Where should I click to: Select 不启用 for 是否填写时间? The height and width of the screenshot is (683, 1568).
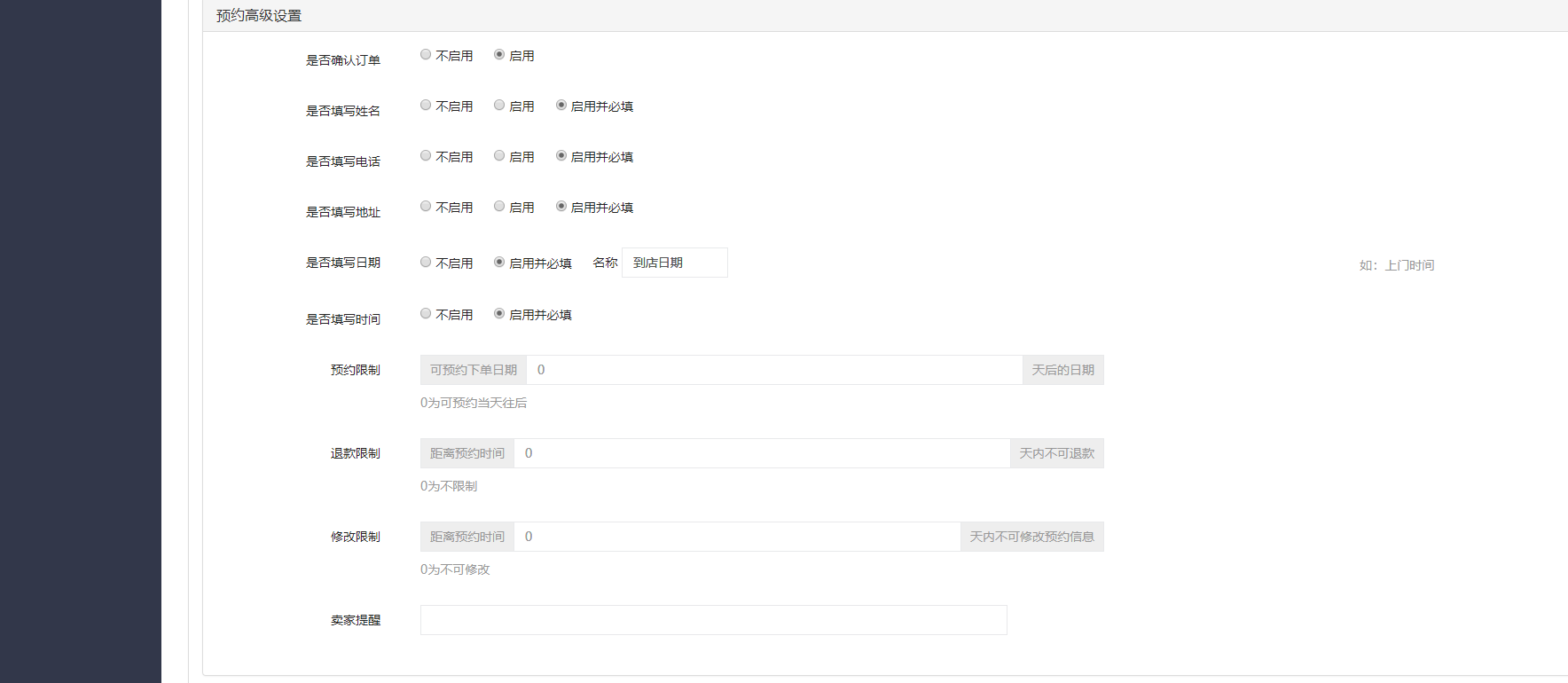tap(426, 314)
